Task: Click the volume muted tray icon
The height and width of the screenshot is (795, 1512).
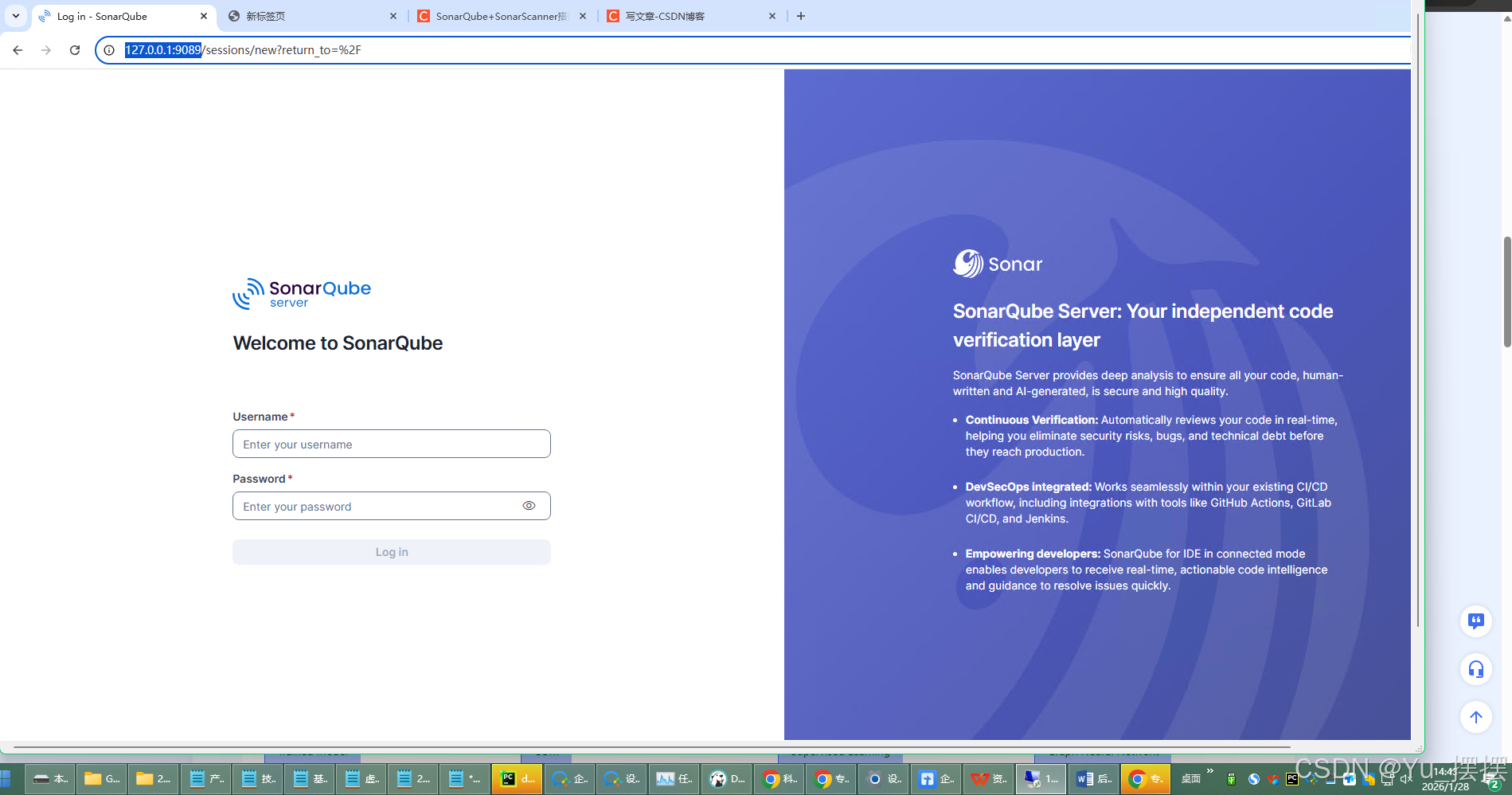Action: [x=1405, y=779]
